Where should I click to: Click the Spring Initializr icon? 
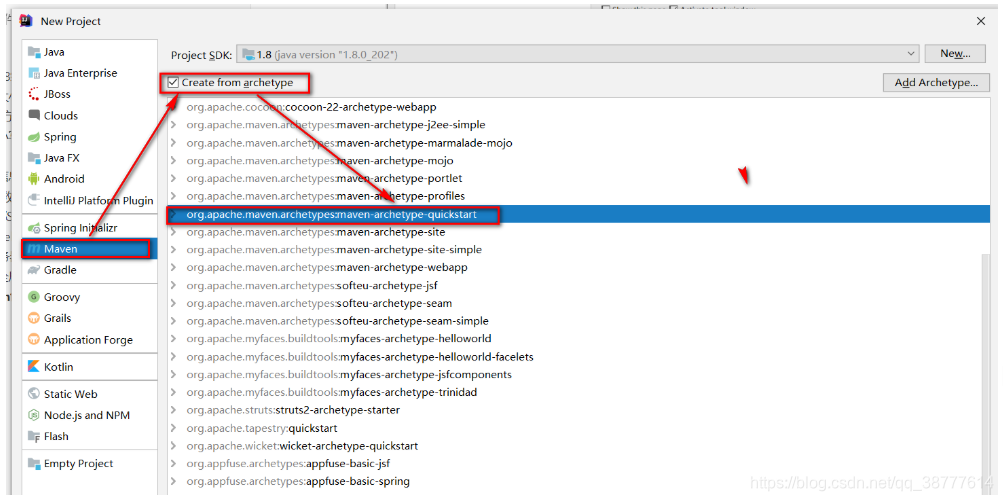pos(34,228)
